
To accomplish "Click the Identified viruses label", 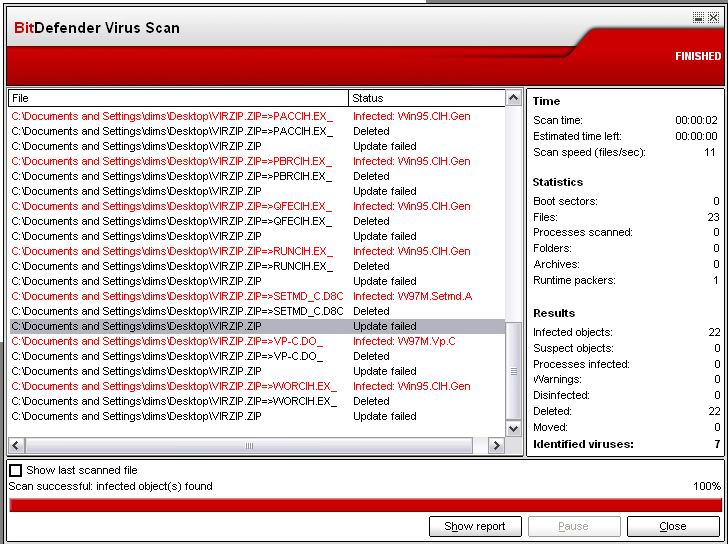I will point(583,444).
